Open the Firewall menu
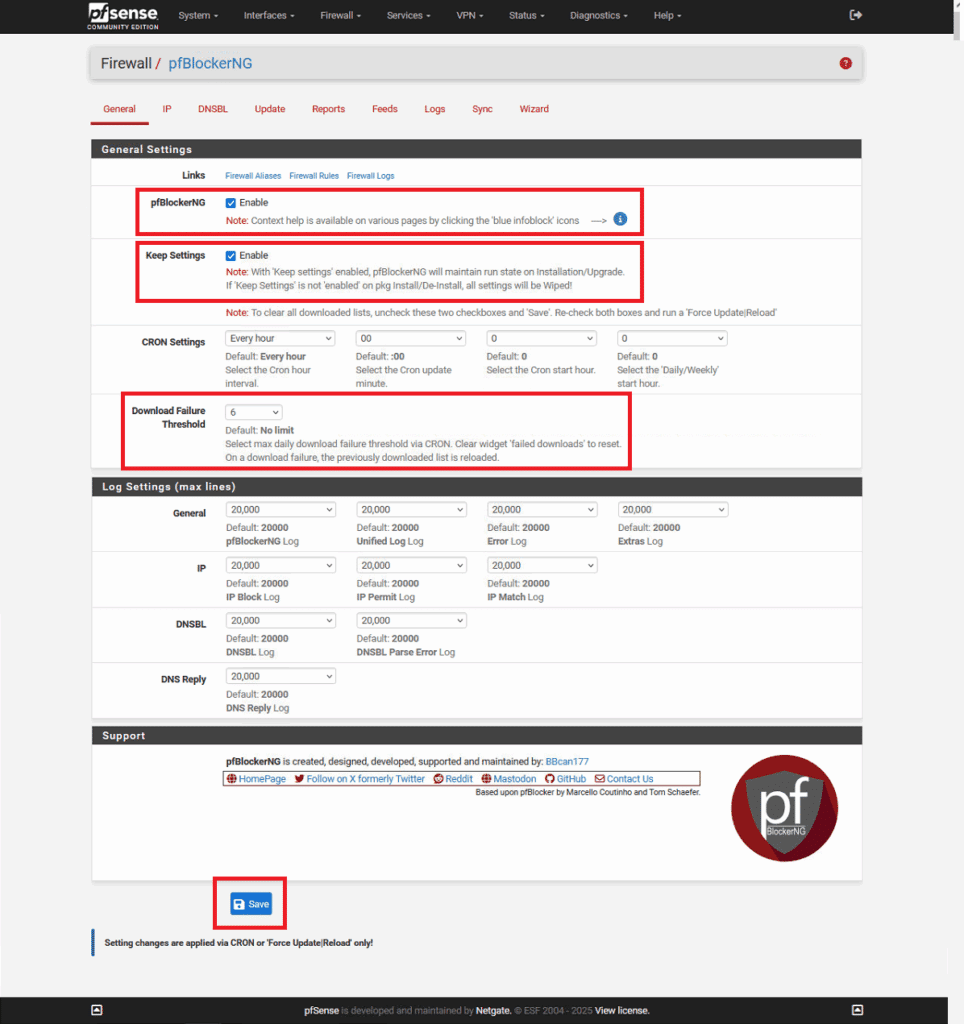 [340, 16]
